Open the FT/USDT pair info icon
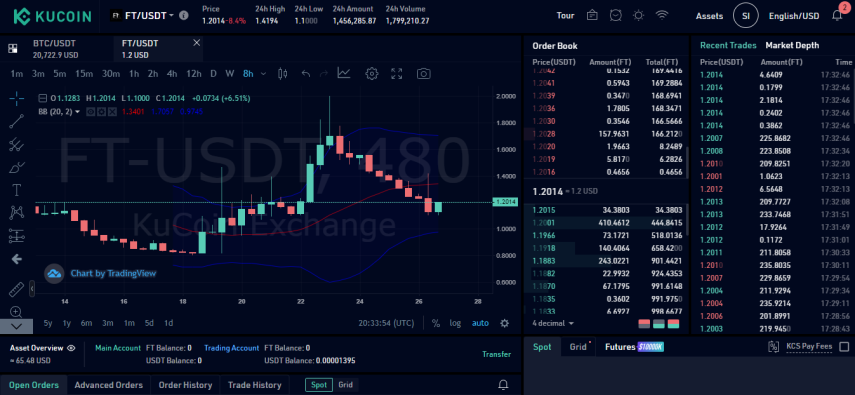The height and width of the screenshot is (395, 855). coord(184,15)
